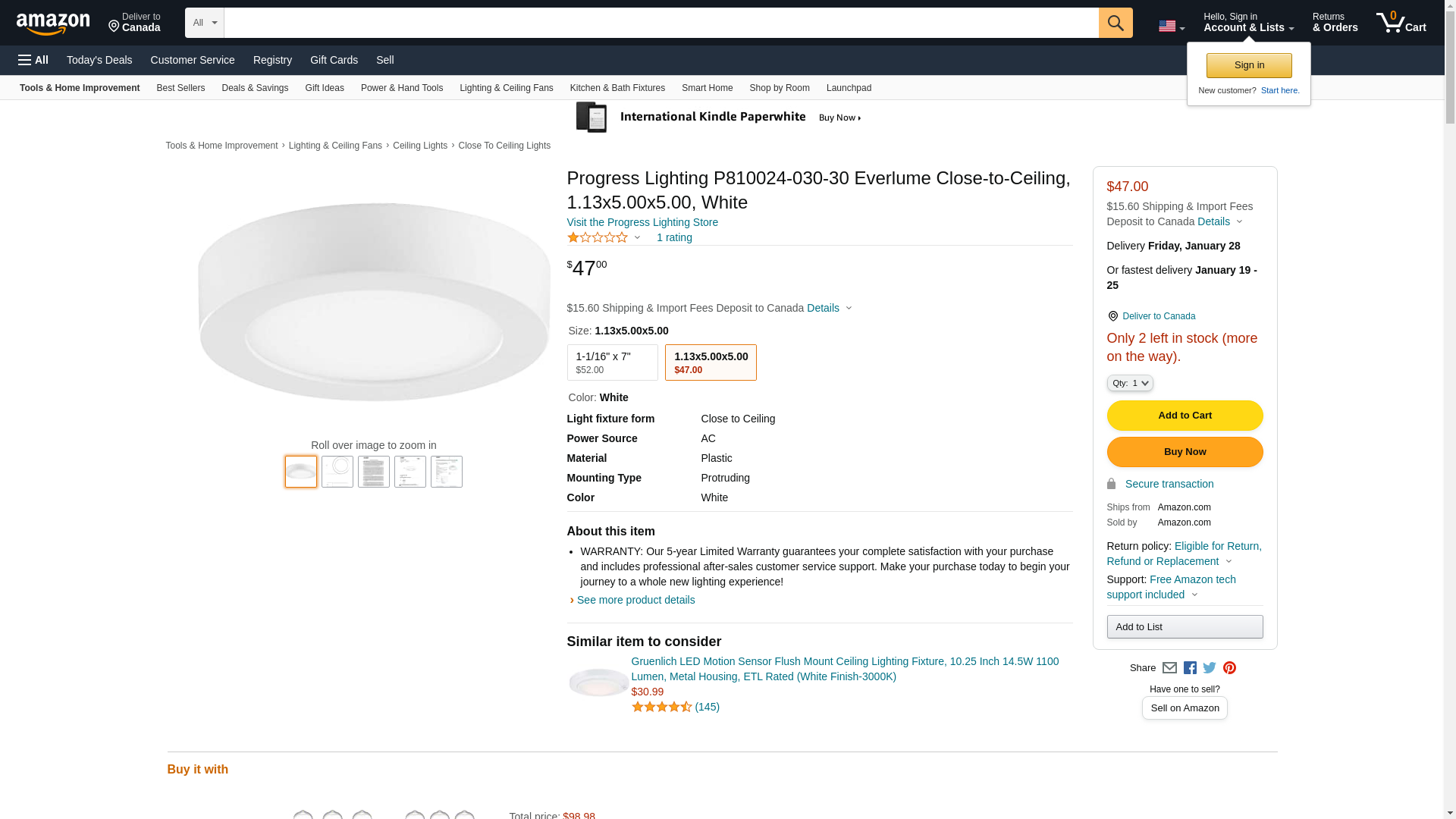
Task: Open the shopping cart icon
Action: (1400, 23)
